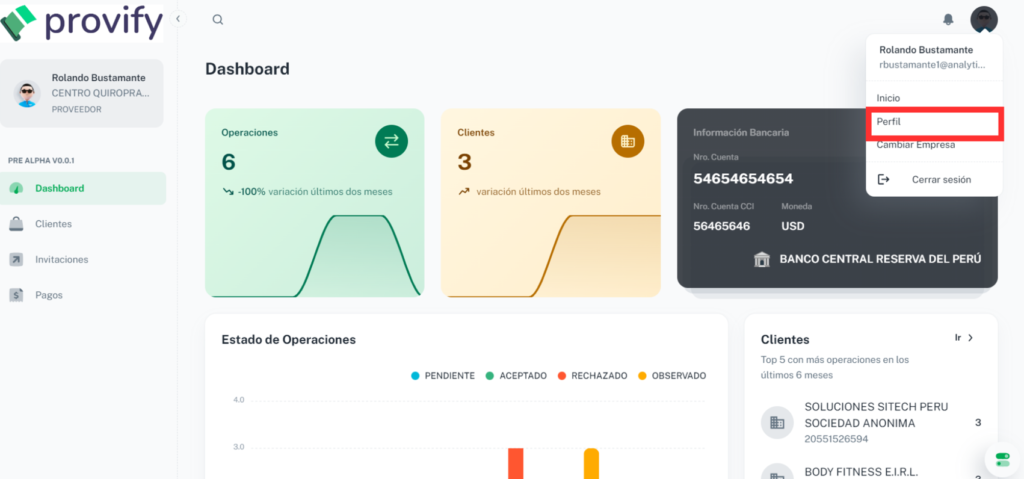Click the Pagos dollar icon in sidebar
1024x479 pixels.
pyautogui.click(x=16, y=295)
